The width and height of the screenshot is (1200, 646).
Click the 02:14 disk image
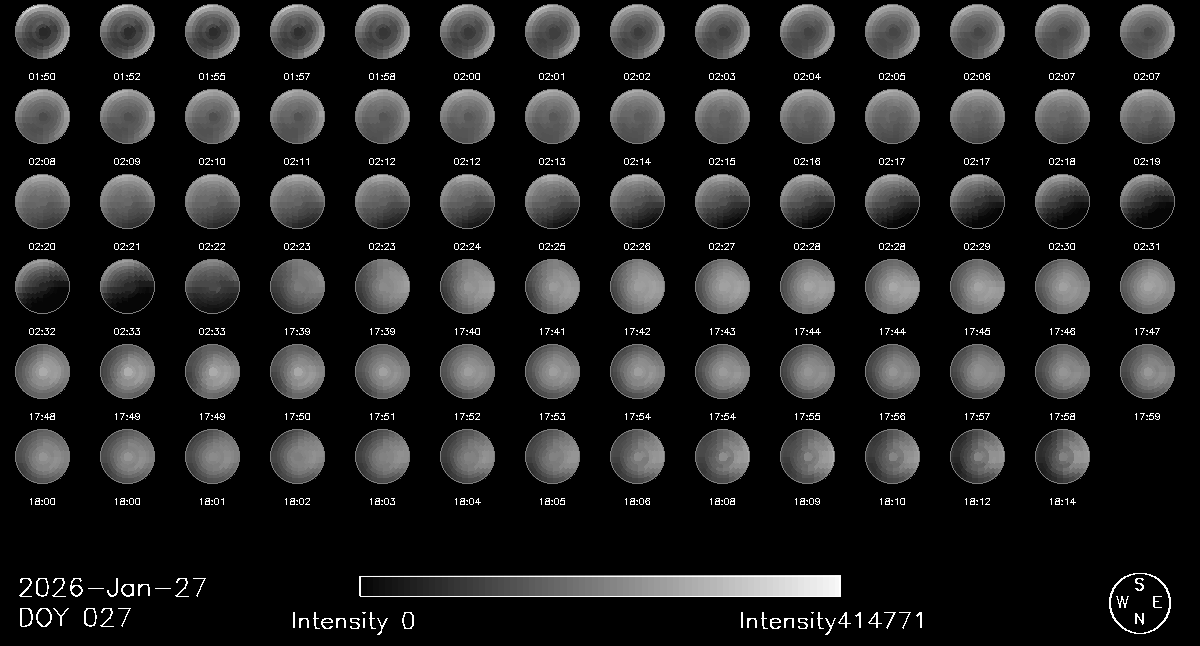coord(637,117)
